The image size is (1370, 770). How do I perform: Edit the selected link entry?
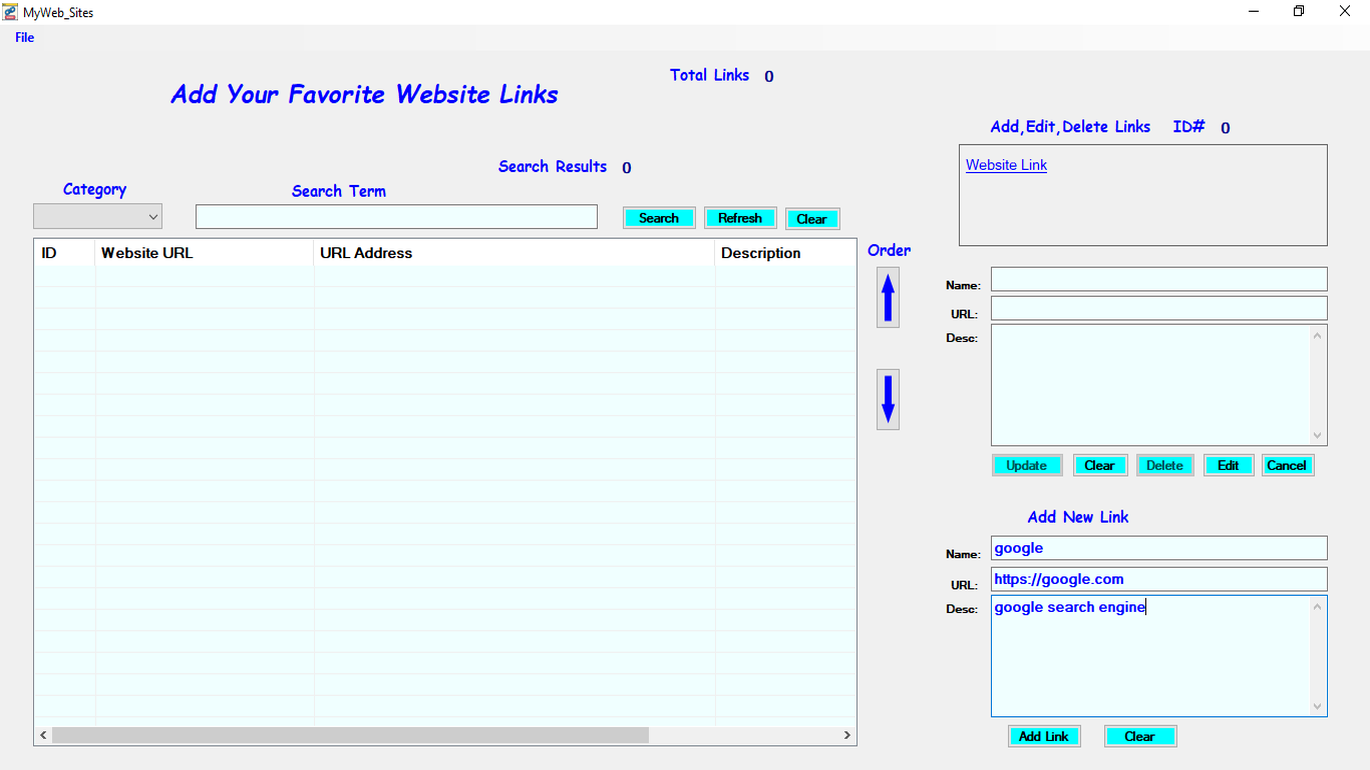click(x=1228, y=464)
